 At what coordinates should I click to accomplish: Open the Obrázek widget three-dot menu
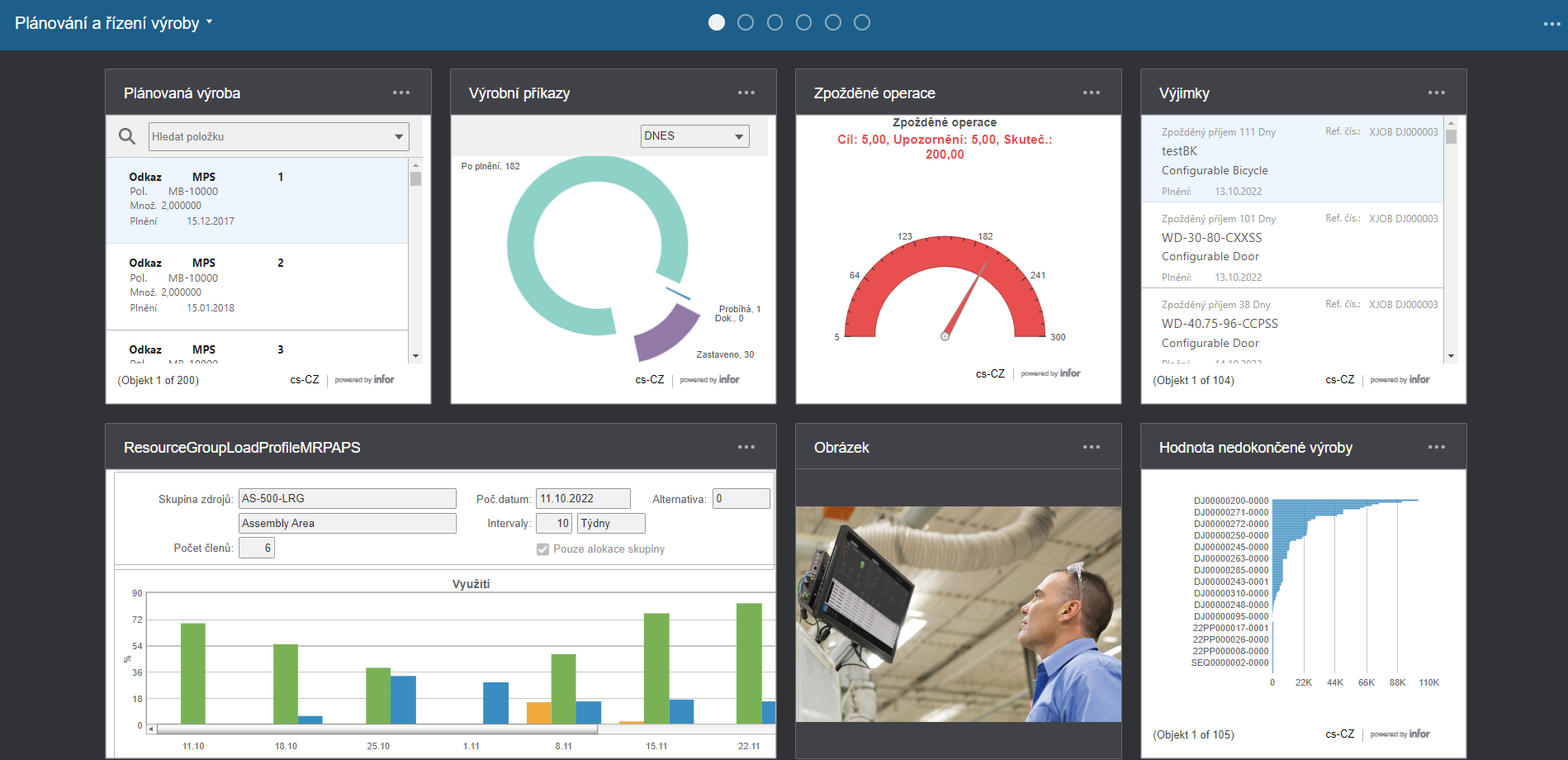click(1092, 447)
